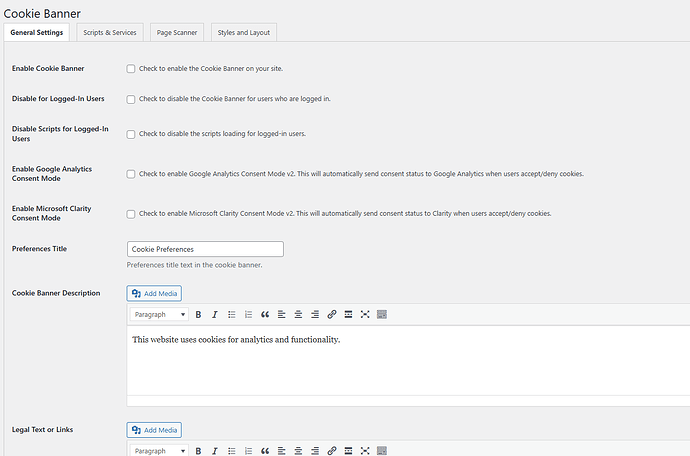Enable Google Analytics Consent Mode checkbox

pos(131,174)
